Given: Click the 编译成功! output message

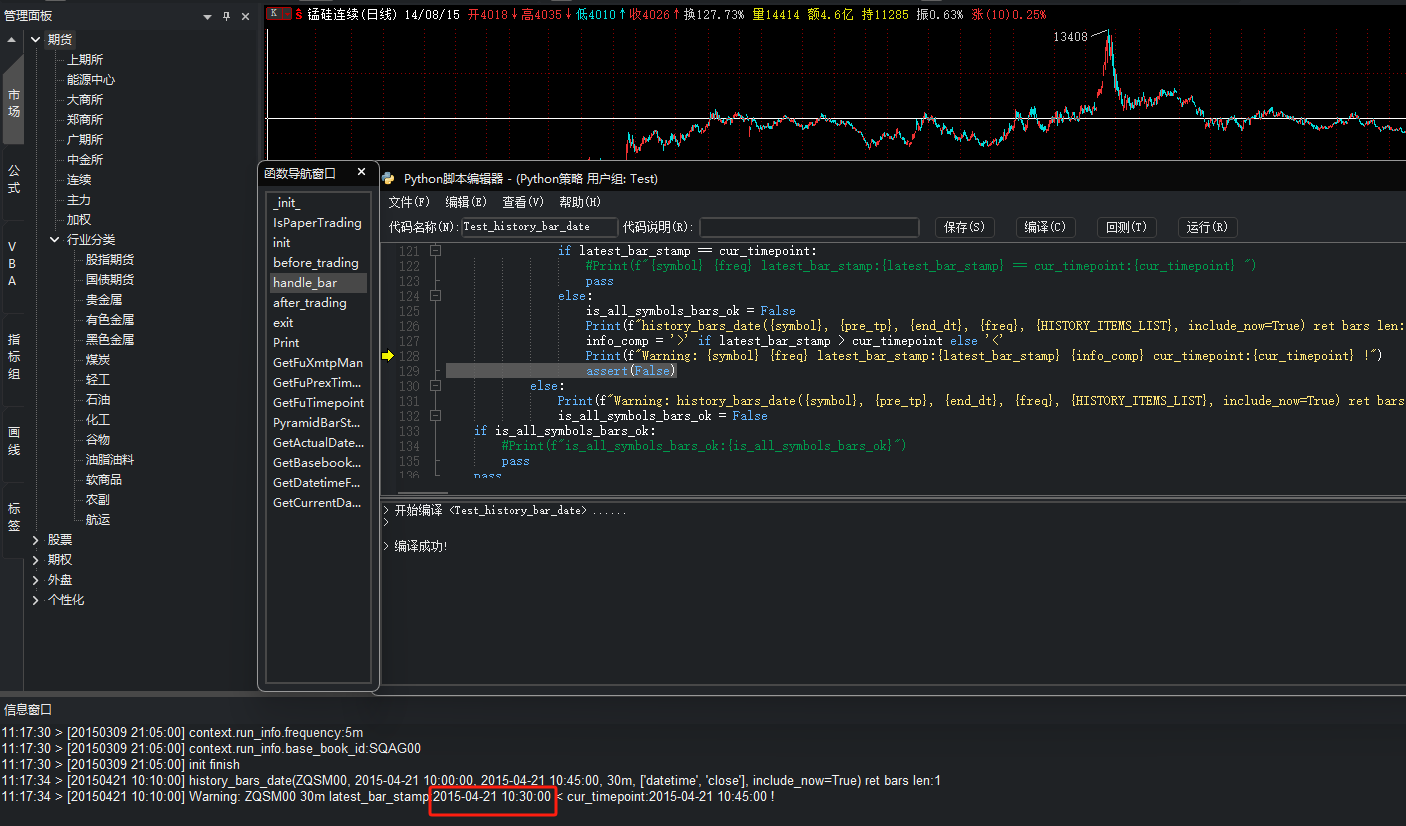Looking at the screenshot, I should click(x=421, y=546).
